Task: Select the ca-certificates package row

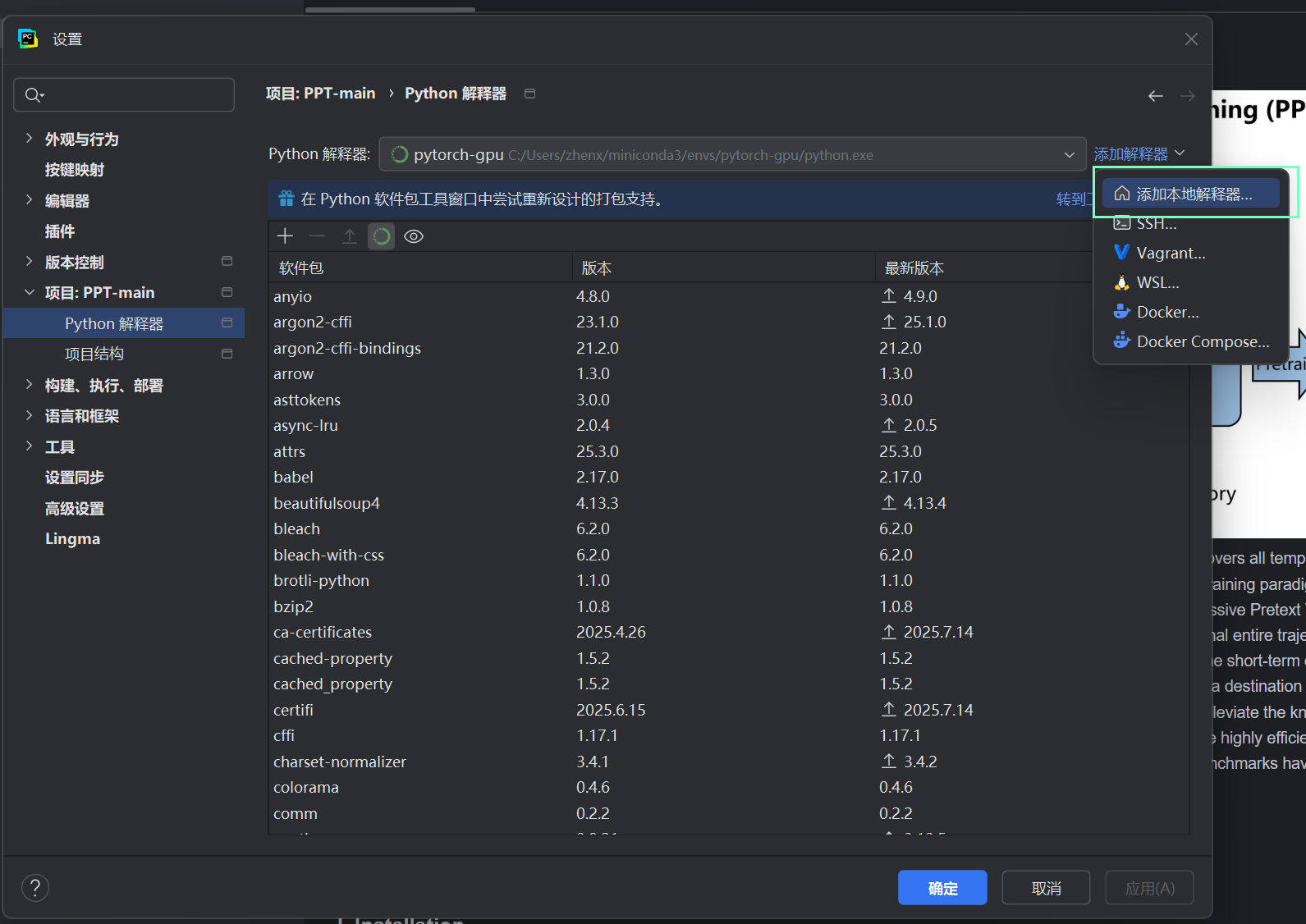Action: coord(728,632)
